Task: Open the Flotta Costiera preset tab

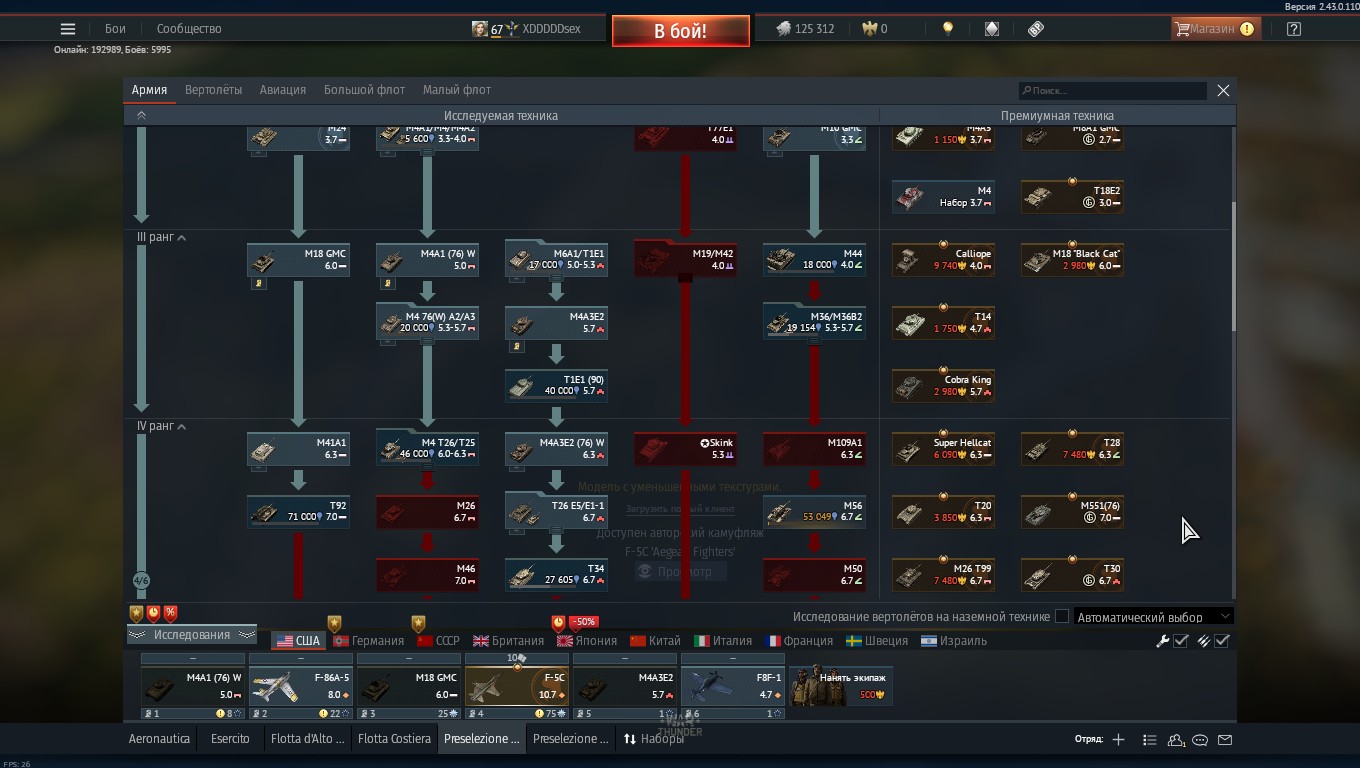Action: (394, 739)
